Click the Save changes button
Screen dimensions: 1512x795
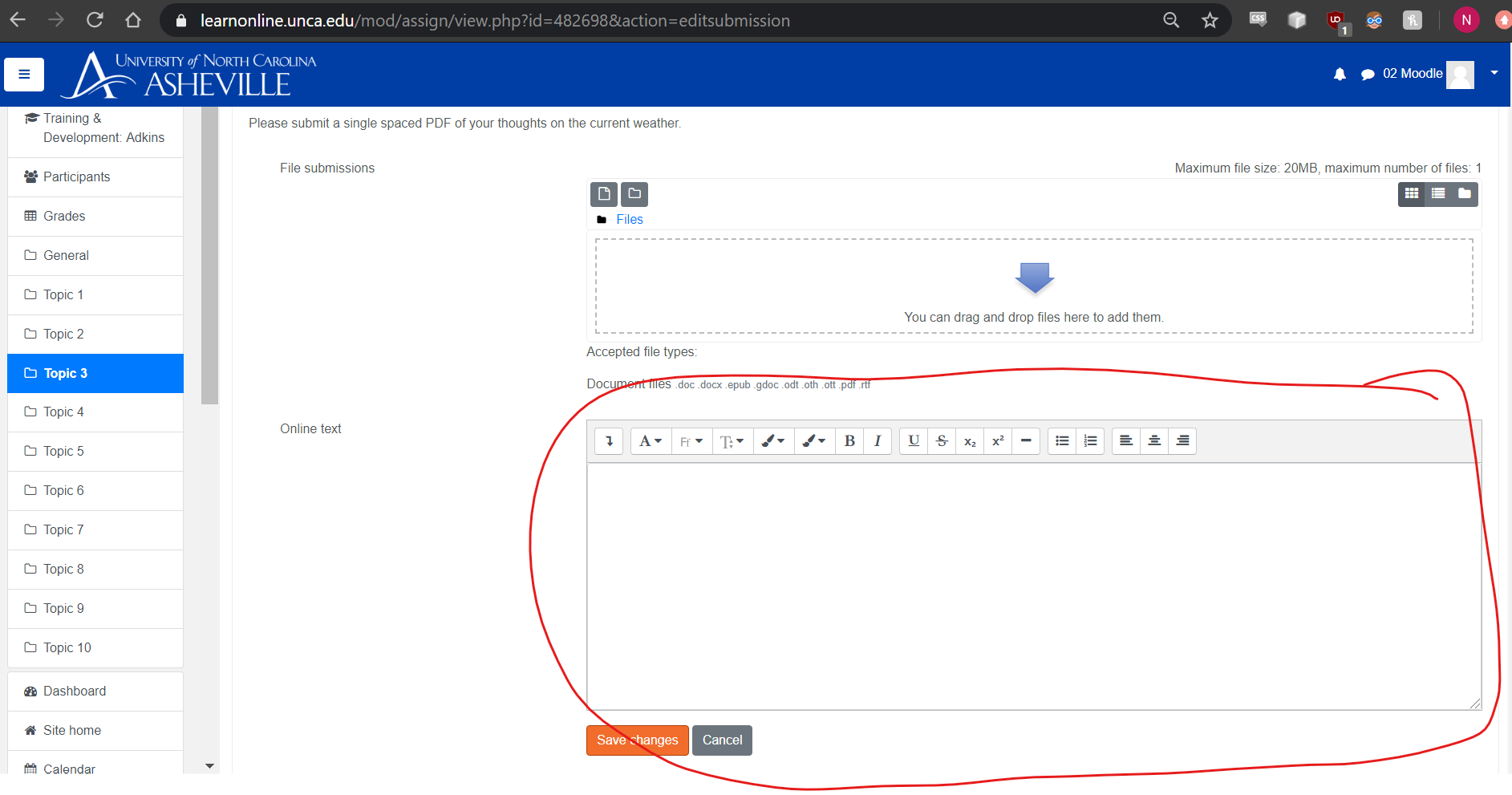637,740
